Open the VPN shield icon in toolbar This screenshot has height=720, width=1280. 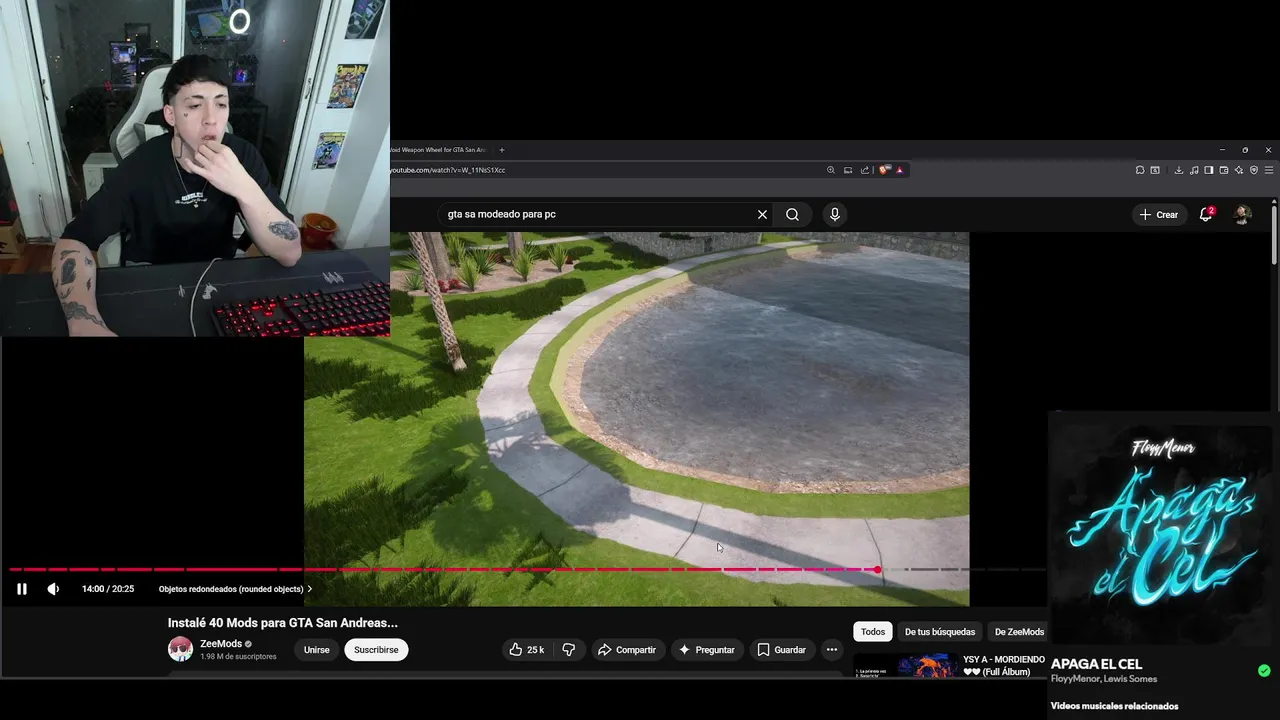1254,170
